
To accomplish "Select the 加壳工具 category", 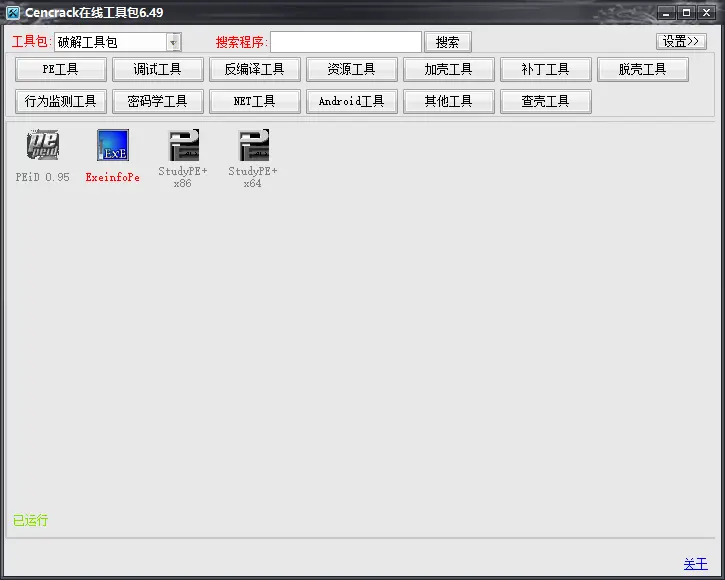I will (x=449, y=69).
